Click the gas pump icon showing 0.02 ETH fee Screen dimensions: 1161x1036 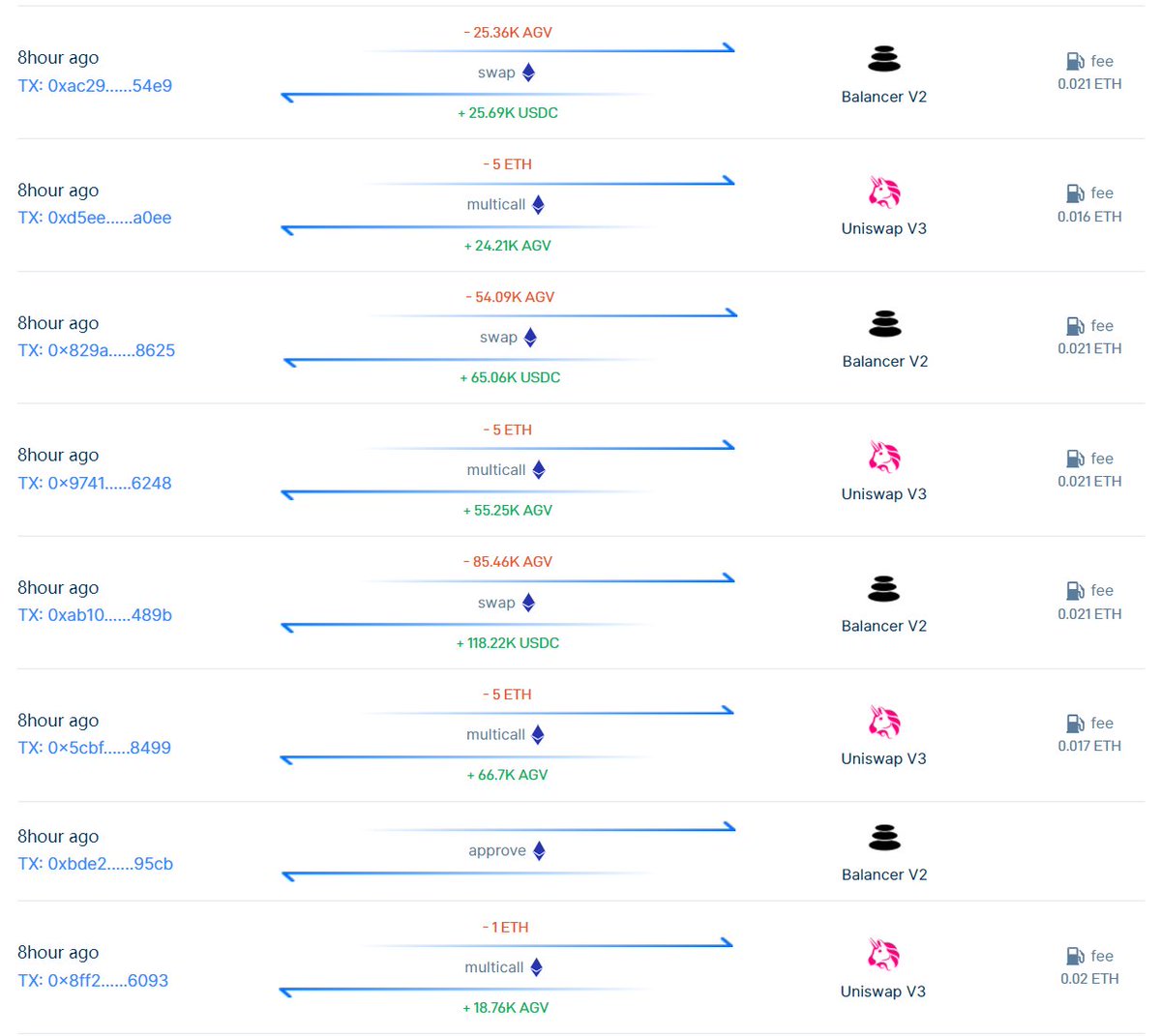pos(1075,956)
